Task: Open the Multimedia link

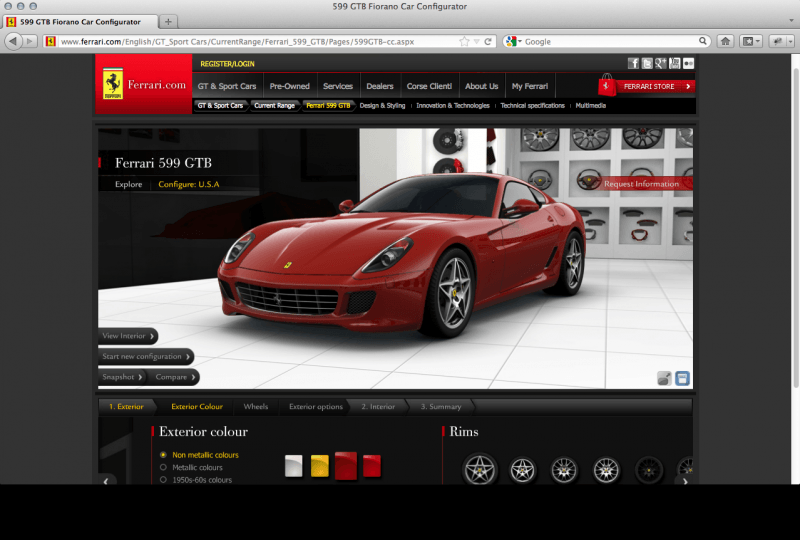Action: point(590,106)
